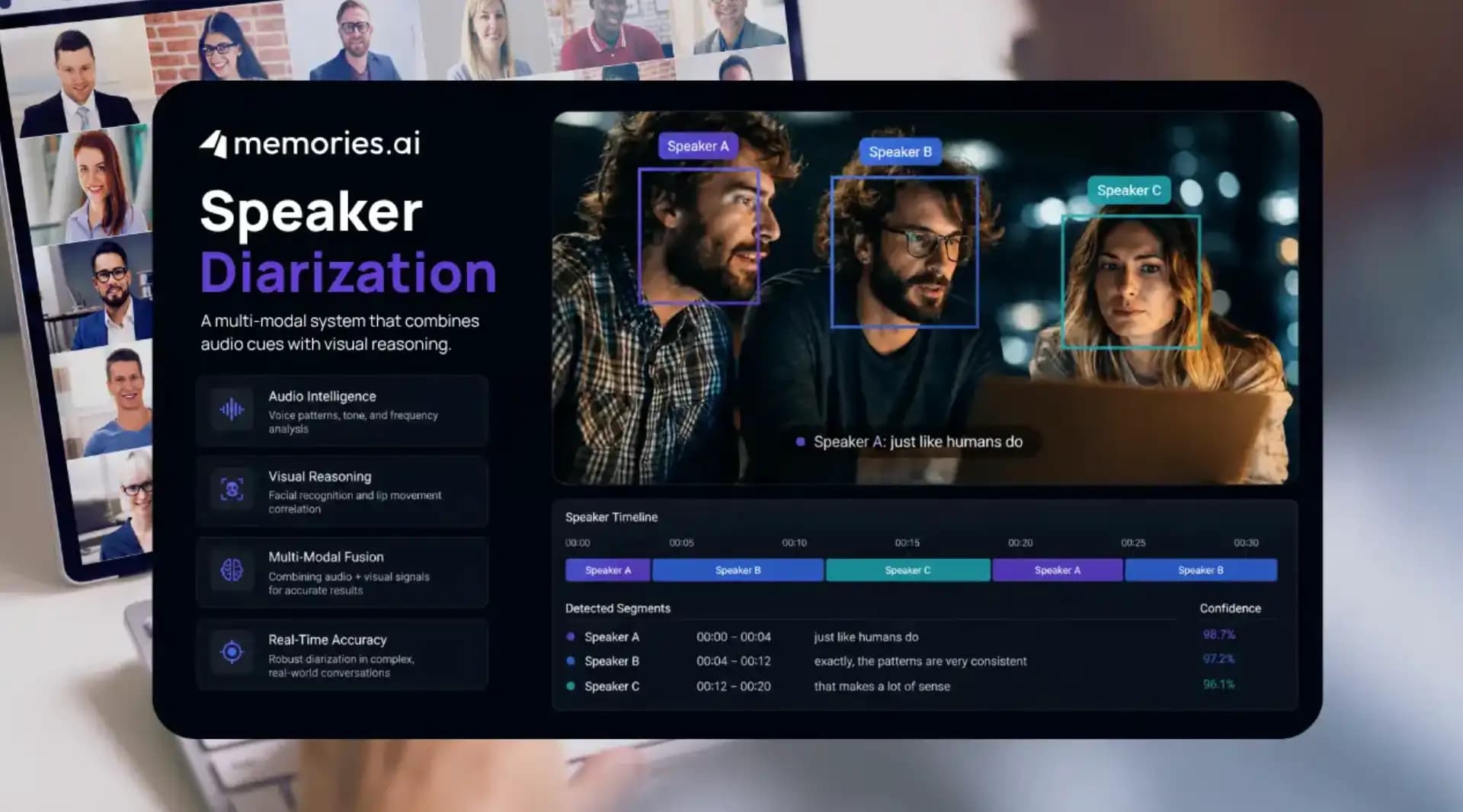Click the video caption 'Speaker A: just like humans do'
This screenshot has width=1463, height=812.
click(x=918, y=442)
